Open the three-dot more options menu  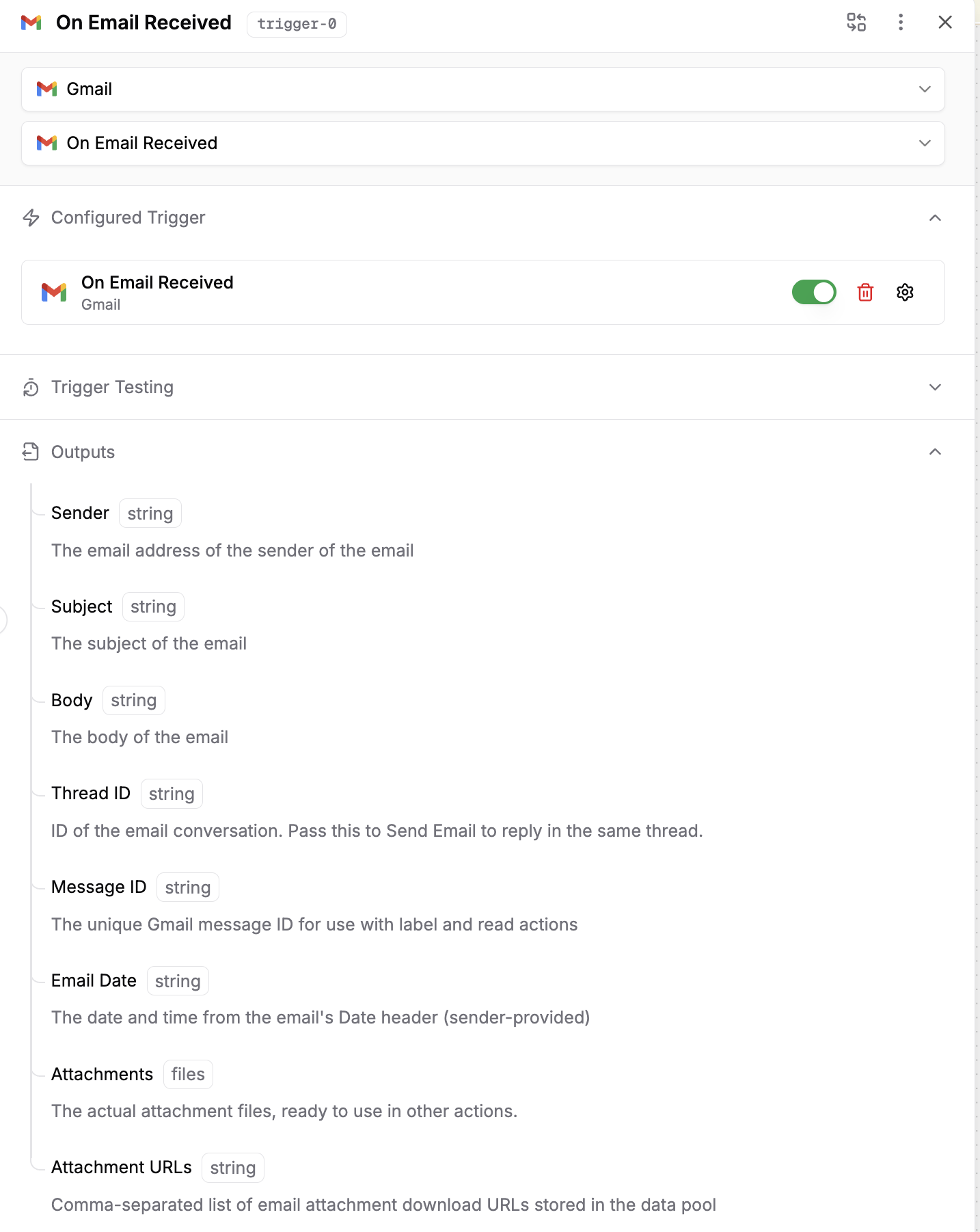click(x=901, y=23)
